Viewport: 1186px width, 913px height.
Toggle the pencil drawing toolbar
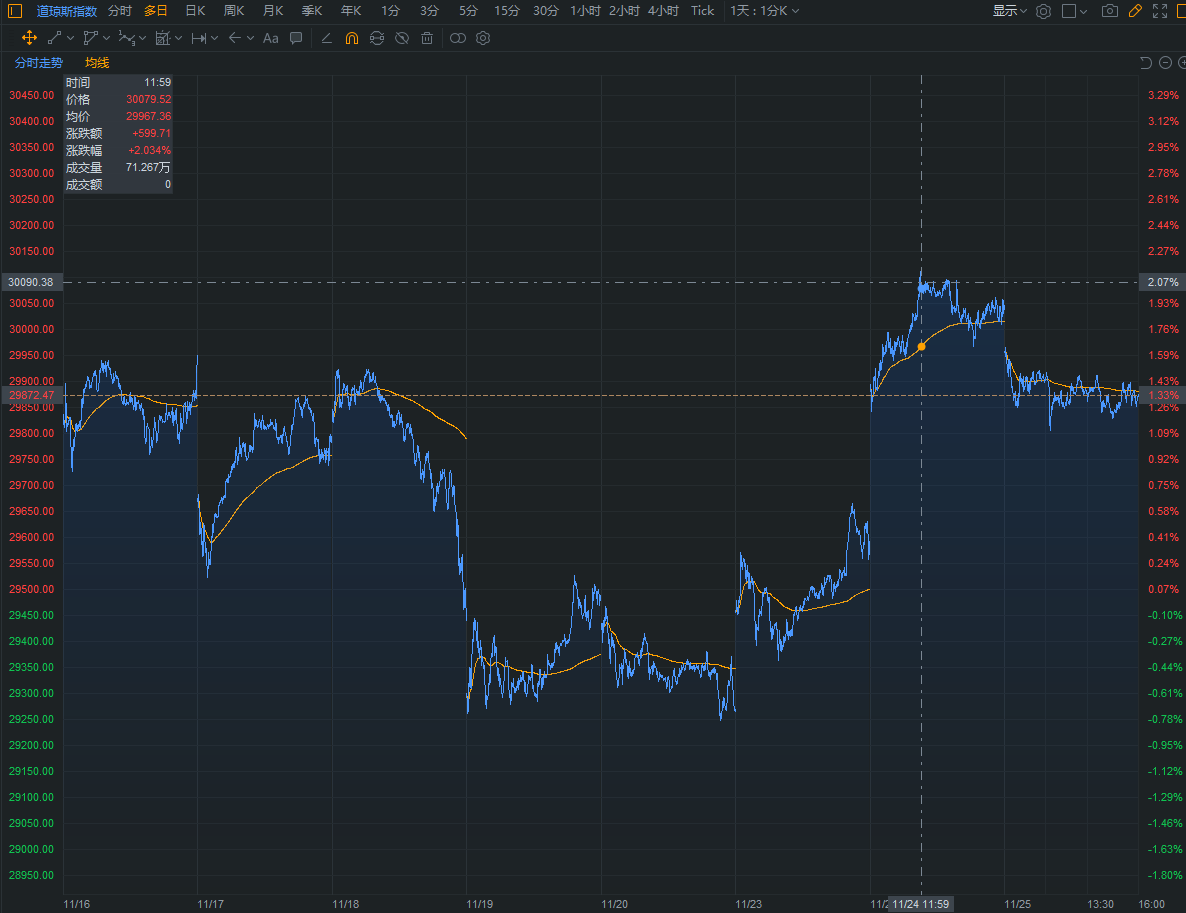(1135, 11)
